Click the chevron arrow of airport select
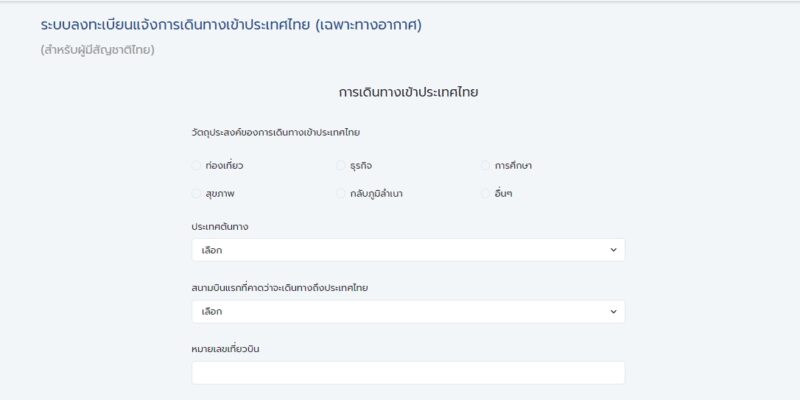This screenshot has height=400, width=800. [x=613, y=311]
